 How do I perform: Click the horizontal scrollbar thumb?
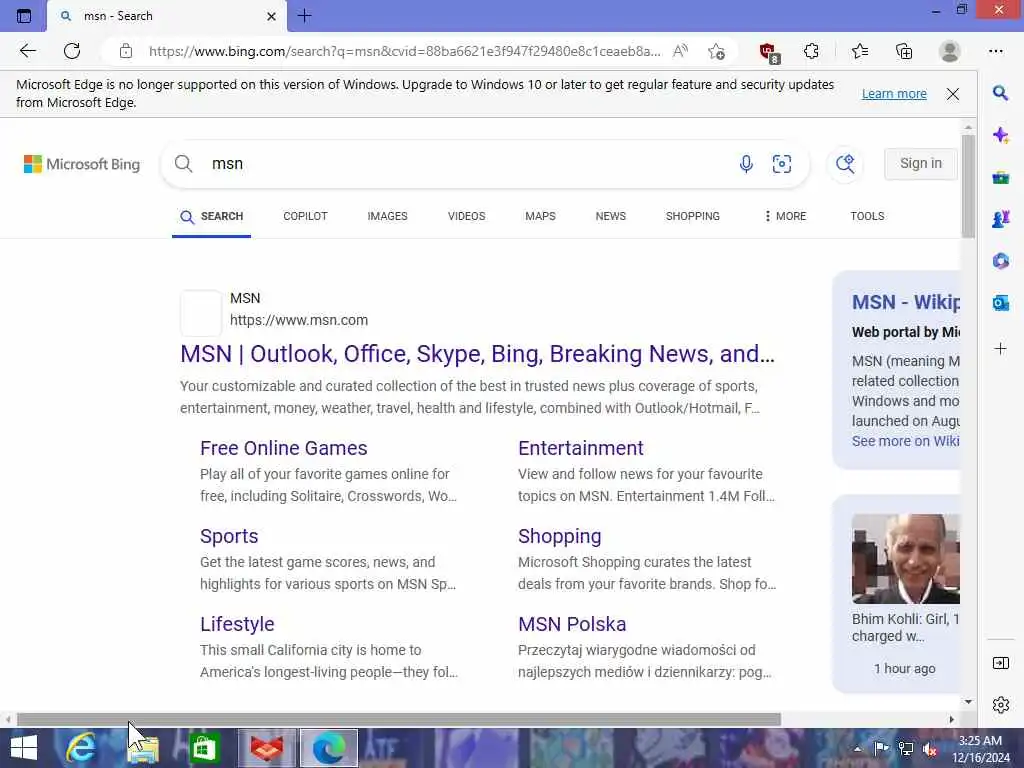(398, 720)
